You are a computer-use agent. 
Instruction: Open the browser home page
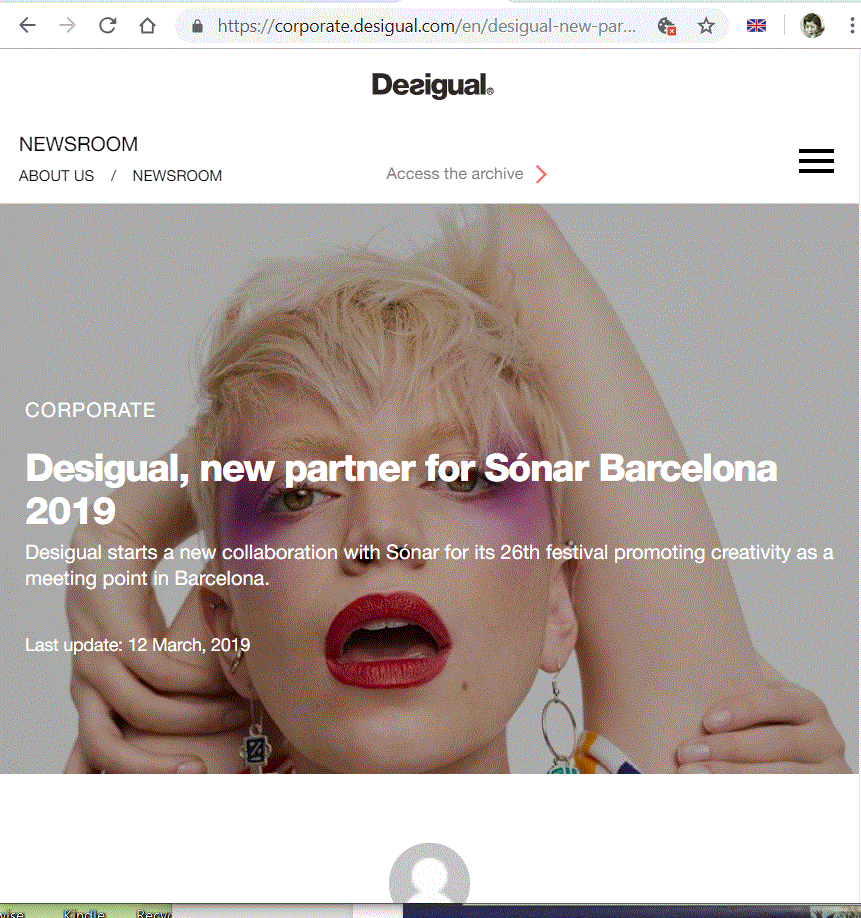[147, 25]
